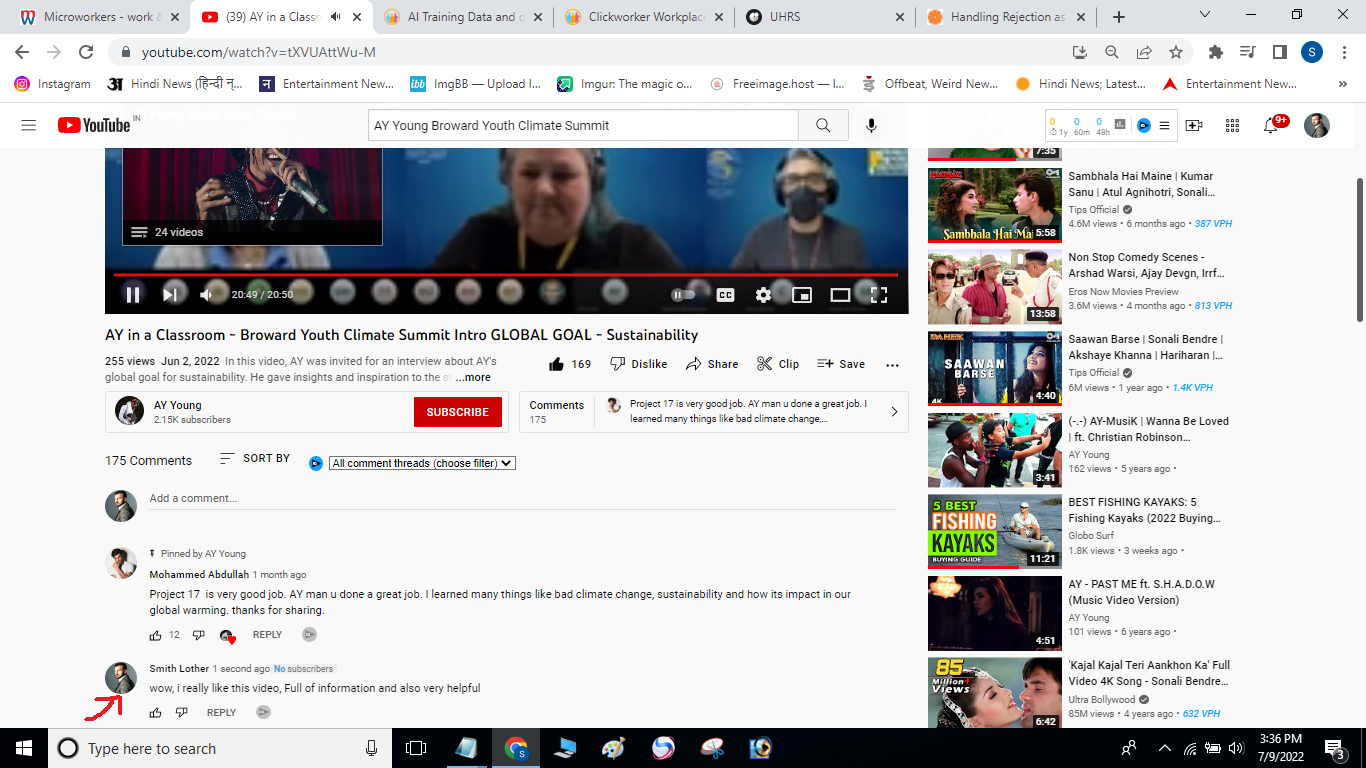Image resolution: width=1366 pixels, height=768 pixels.
Task: Open the SORT BY comments menu
Action: [254, 459]
